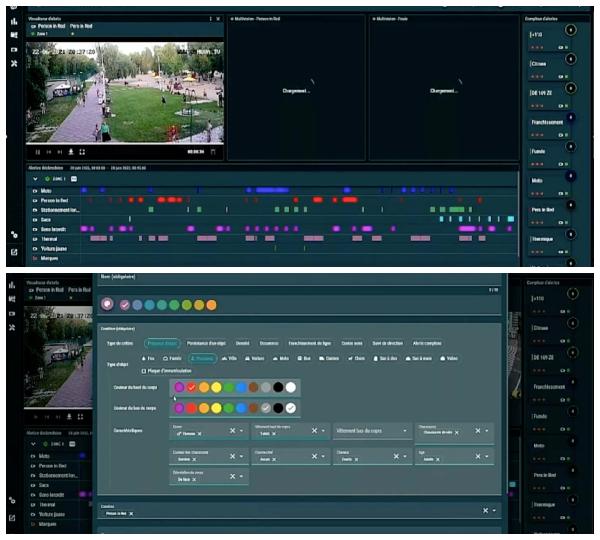Choose the Chien object type icon
This screenshot has width=600, height=540.
tap(357, 357)
